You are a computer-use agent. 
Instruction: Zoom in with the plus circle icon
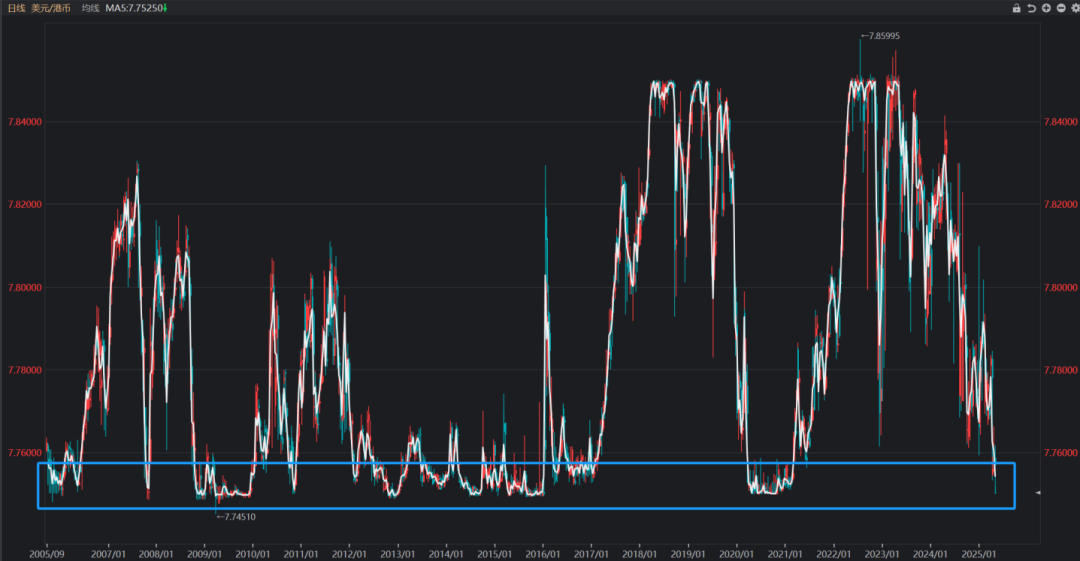tap(1046, 8)
